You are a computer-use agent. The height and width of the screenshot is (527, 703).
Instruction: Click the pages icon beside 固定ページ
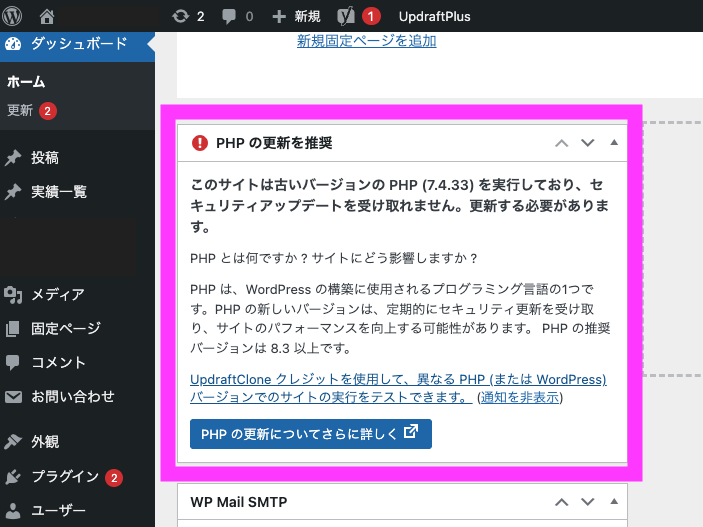(13, 328)
